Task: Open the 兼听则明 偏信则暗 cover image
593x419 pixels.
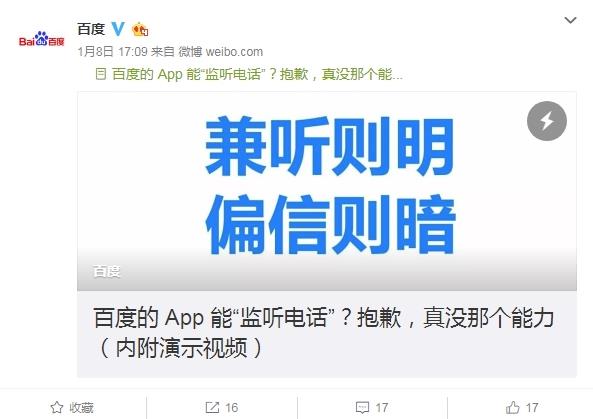Action: click(327, 191)
